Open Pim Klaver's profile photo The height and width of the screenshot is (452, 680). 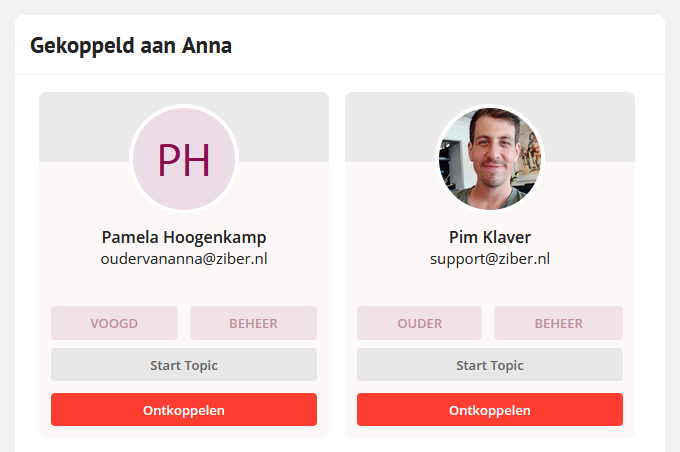[490, 159]
